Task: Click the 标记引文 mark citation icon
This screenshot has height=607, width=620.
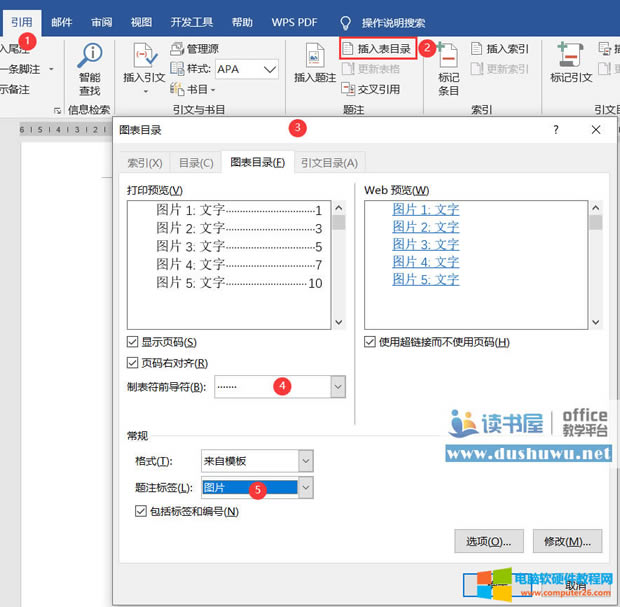Action: pos(571,55)
